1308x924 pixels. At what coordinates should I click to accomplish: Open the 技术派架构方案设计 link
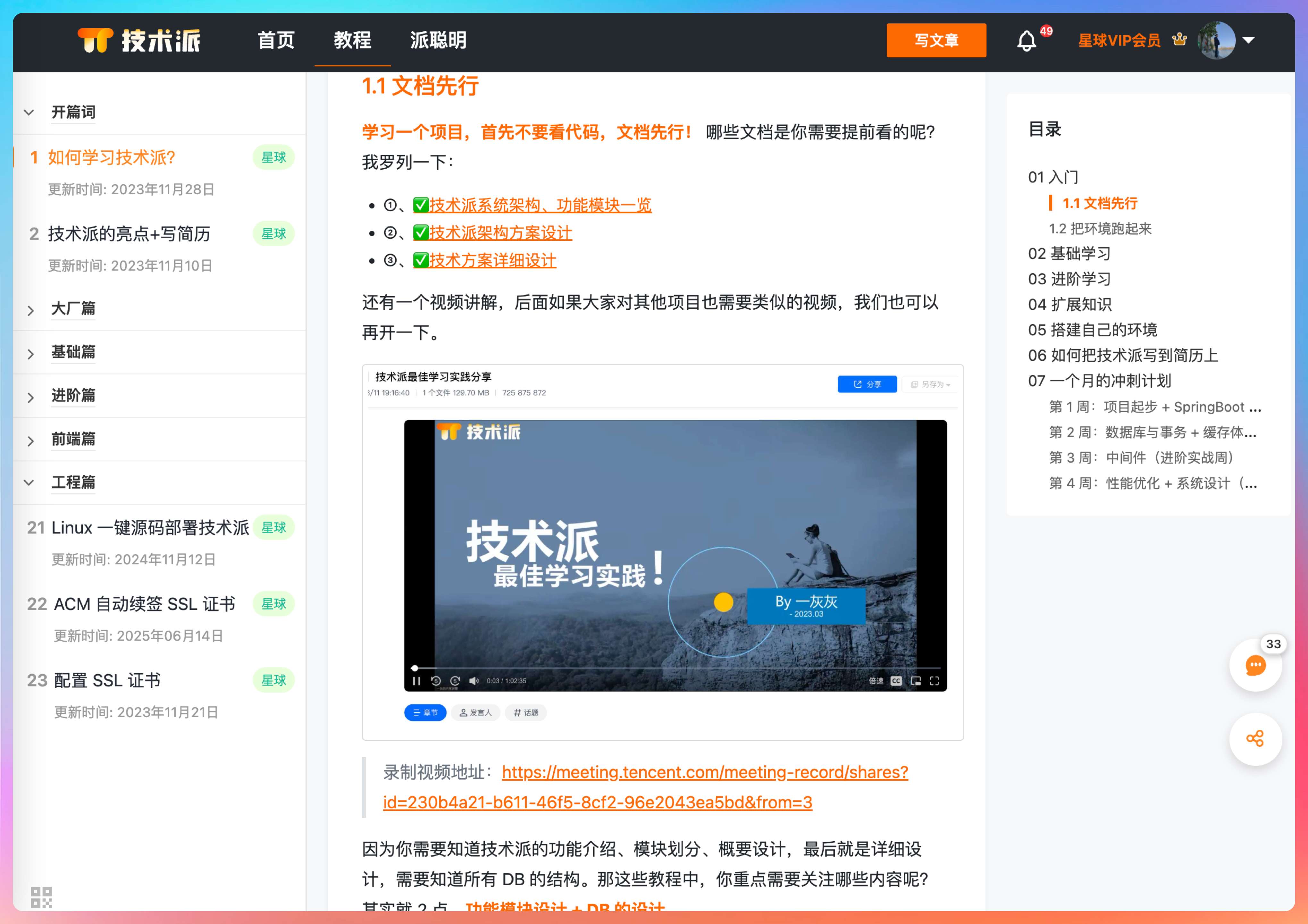(x=499, y=233)
